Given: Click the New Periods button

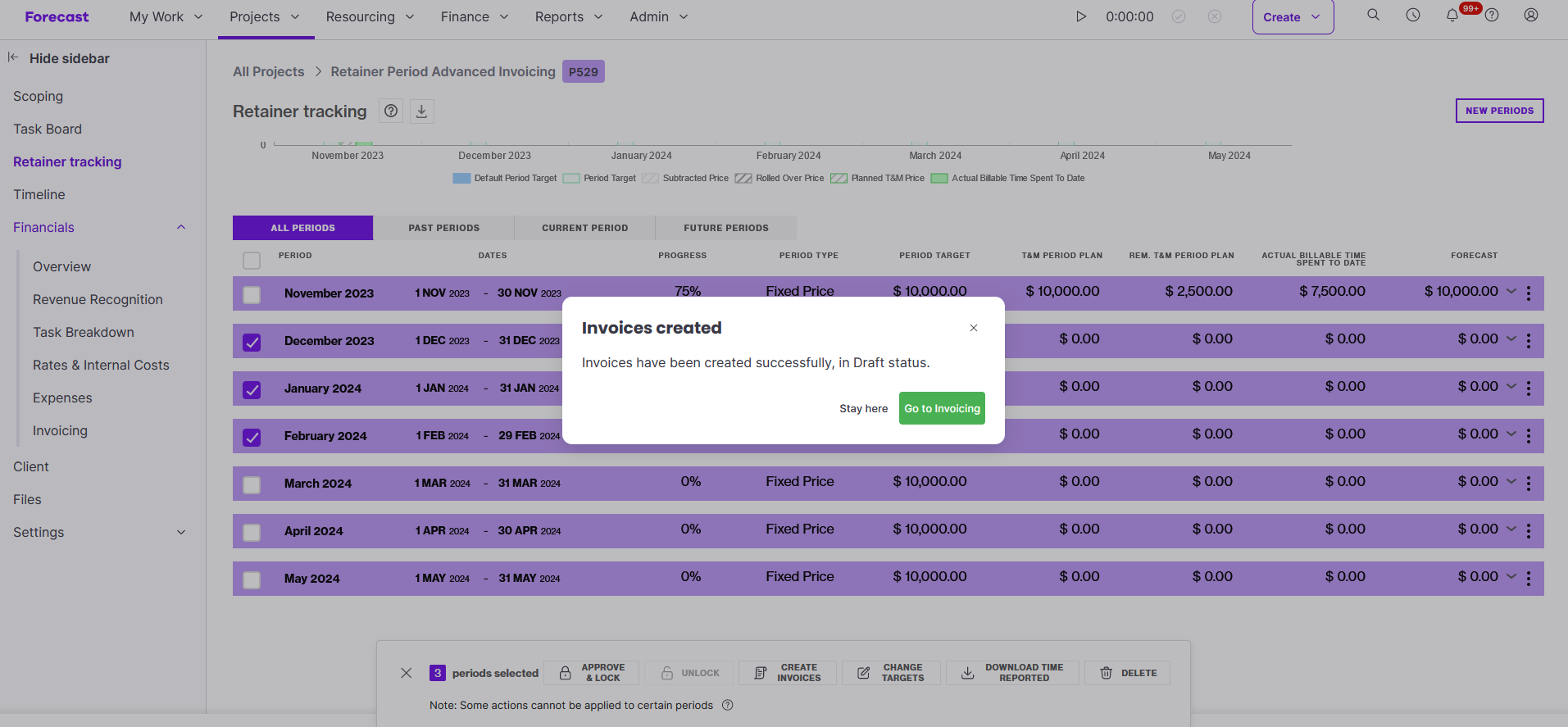Looking at the screenshot, I should [x=1499, y=111].
